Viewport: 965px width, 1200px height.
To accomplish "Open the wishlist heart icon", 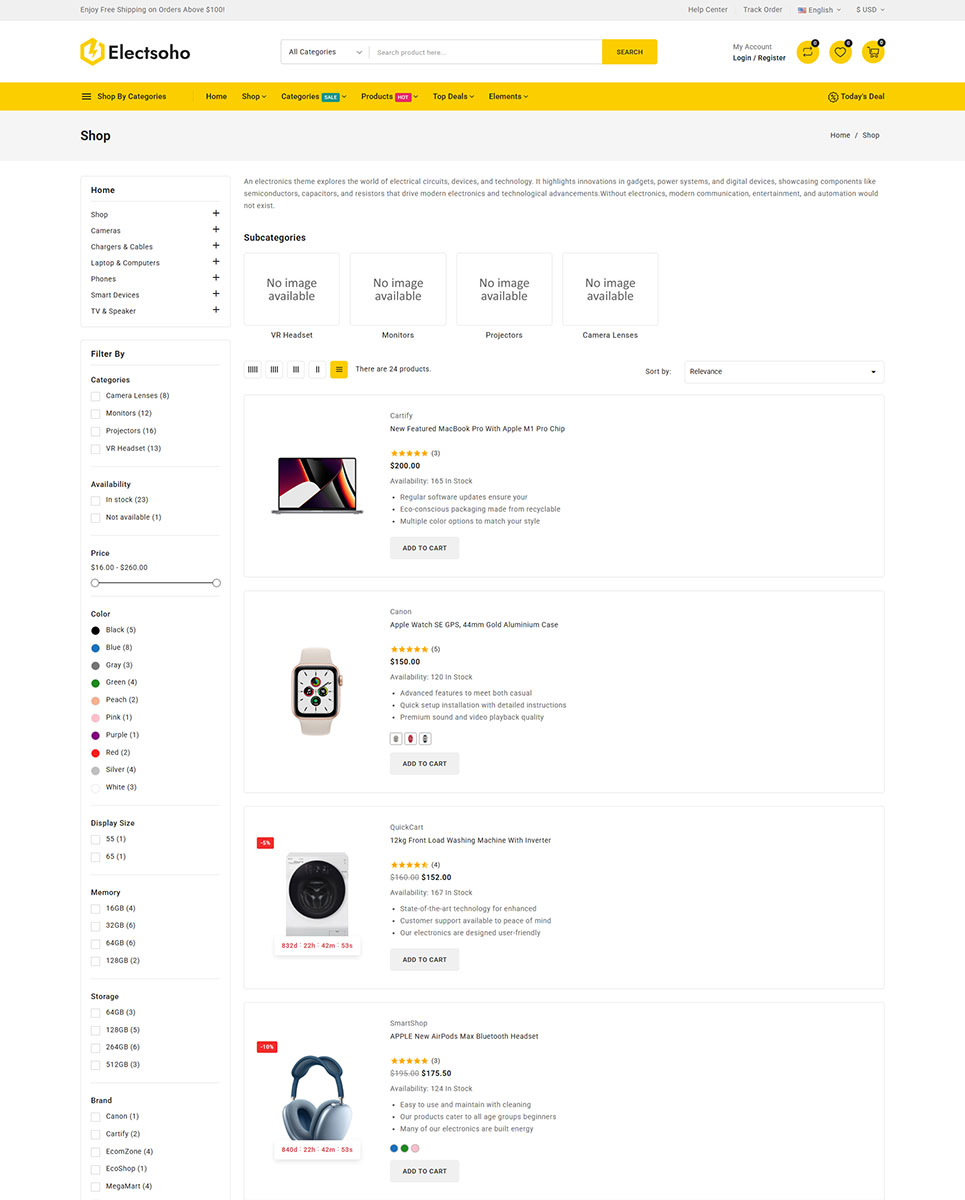I will (840, 52).
